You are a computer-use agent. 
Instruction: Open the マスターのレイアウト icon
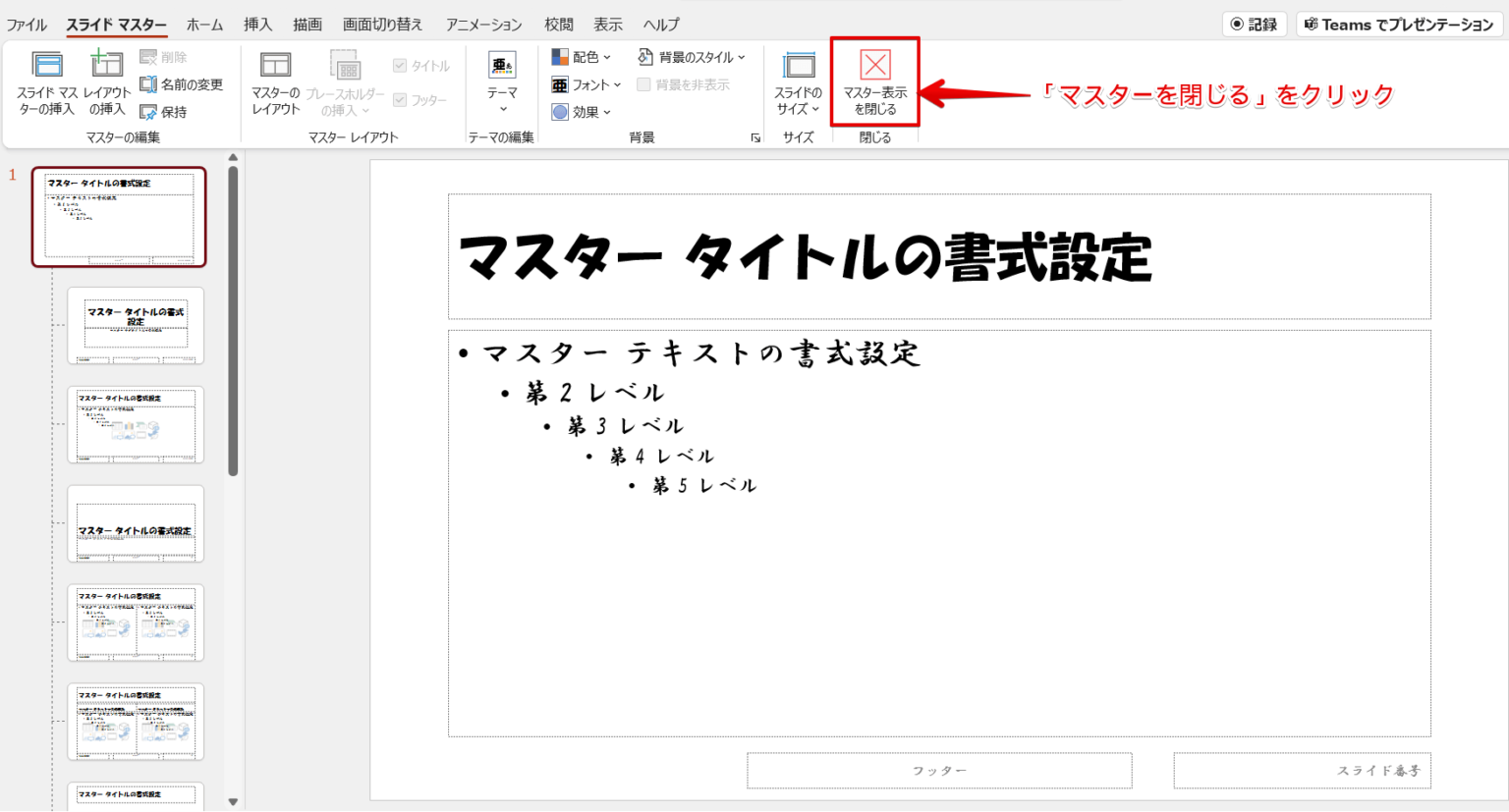275,66
